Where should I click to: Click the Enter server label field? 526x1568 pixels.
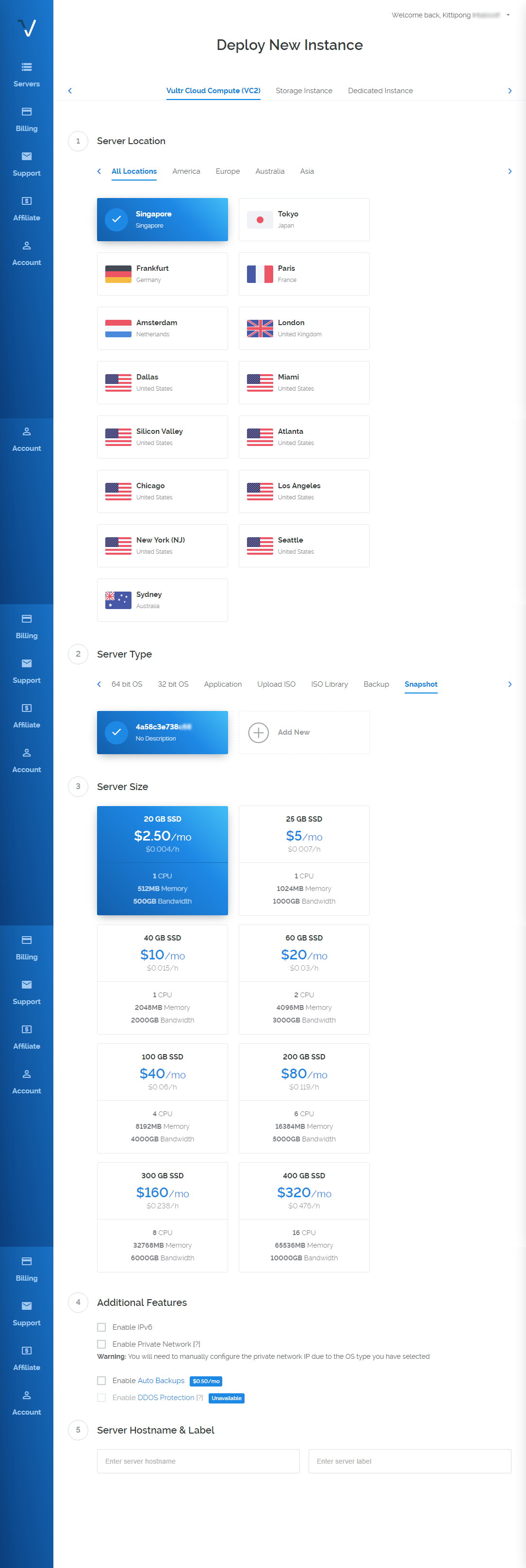[x=410, y=1461]
